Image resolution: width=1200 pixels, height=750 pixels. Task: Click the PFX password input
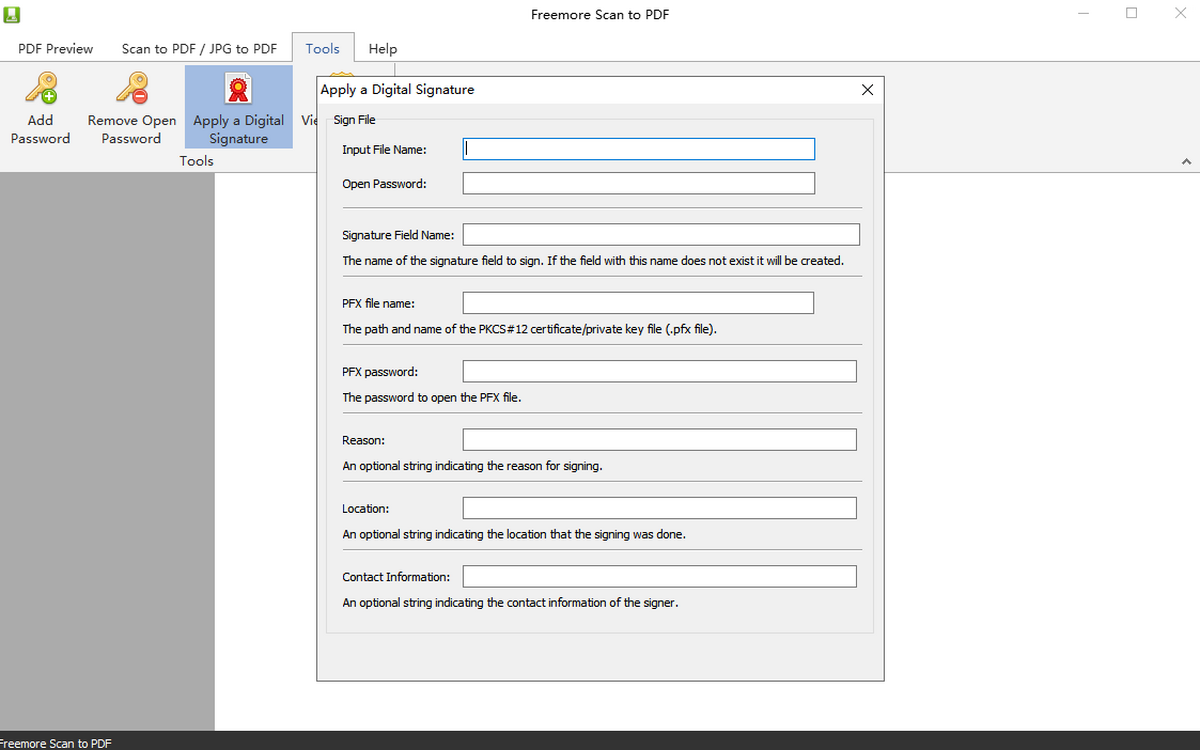(660, 371)
